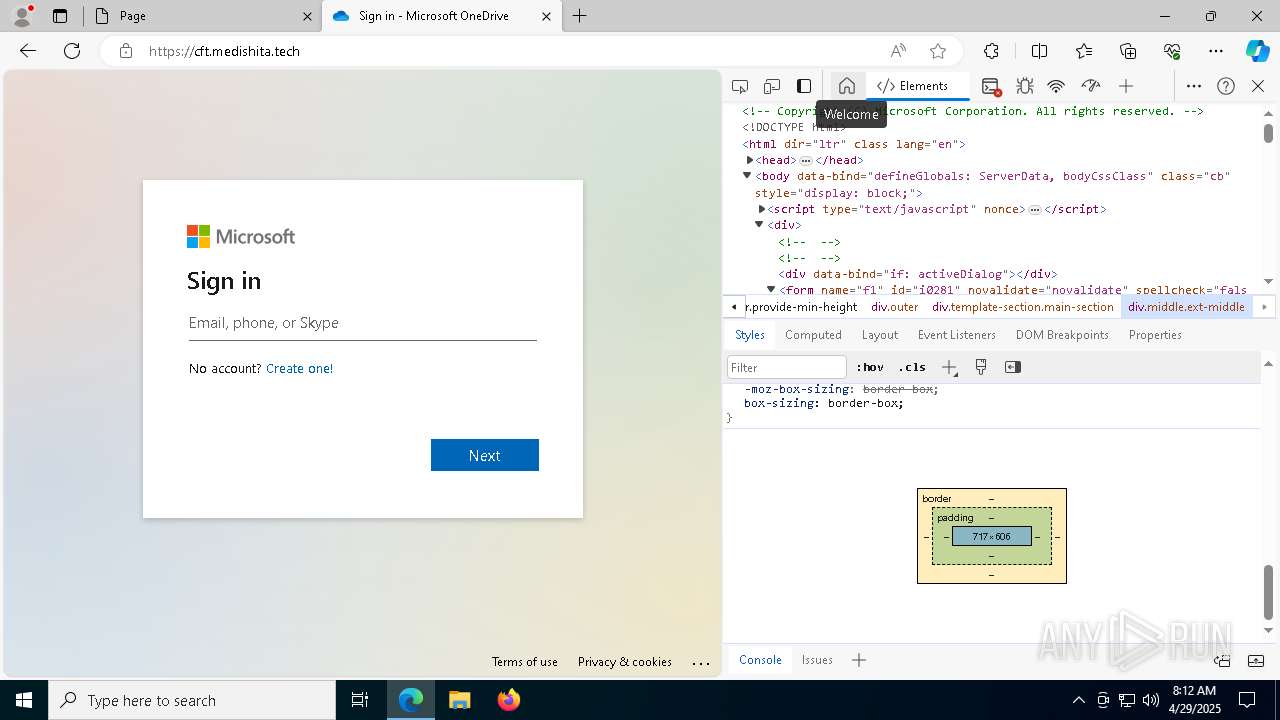Open the Network wifi icon tool

[x=1057, y=86]
